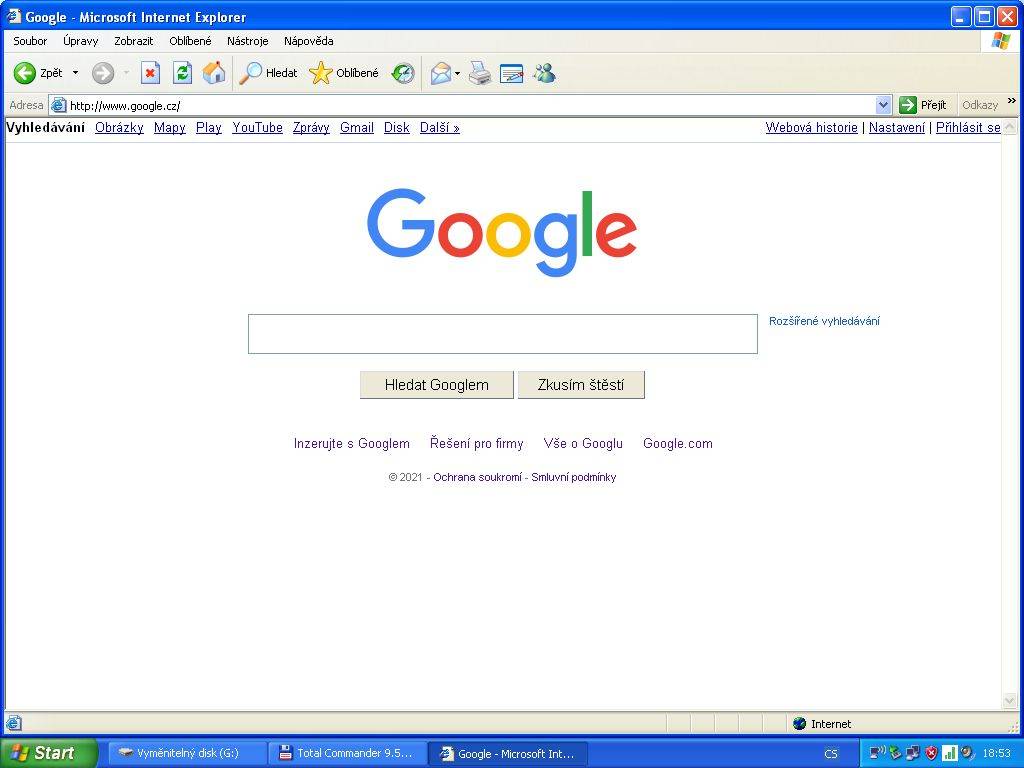Open the Nastavení link
1024x768 pixels.
point(897,128)
